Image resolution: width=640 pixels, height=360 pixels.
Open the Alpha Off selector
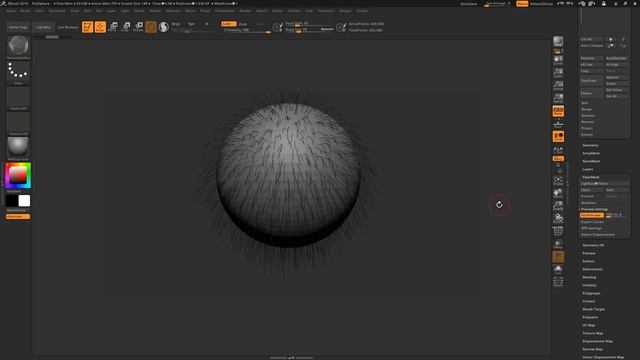18,98
